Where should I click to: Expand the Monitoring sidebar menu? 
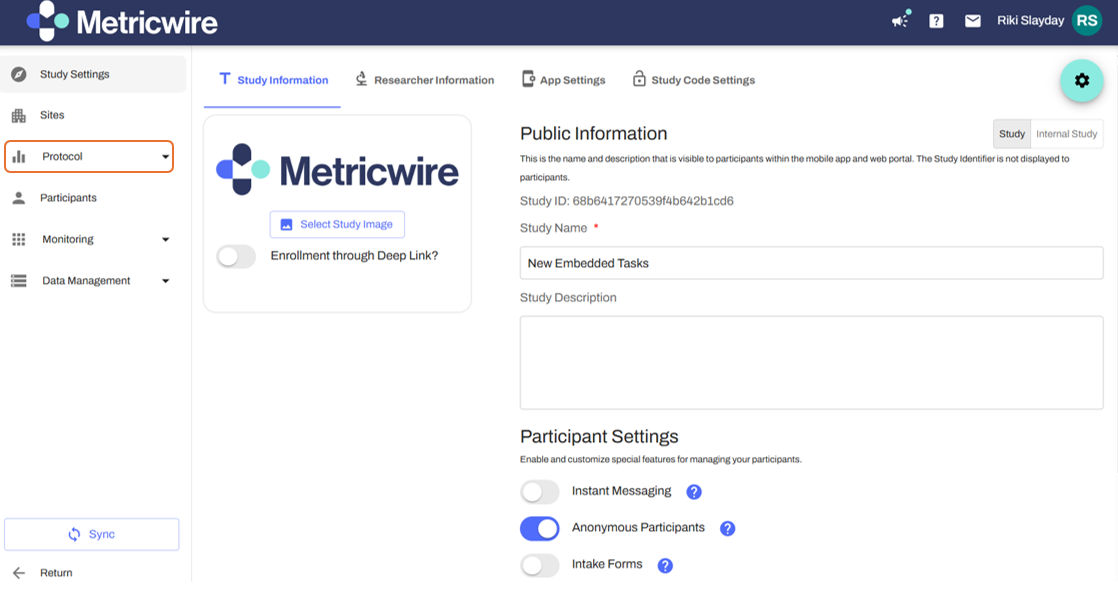pyautogui.click(x=90, y=240)
